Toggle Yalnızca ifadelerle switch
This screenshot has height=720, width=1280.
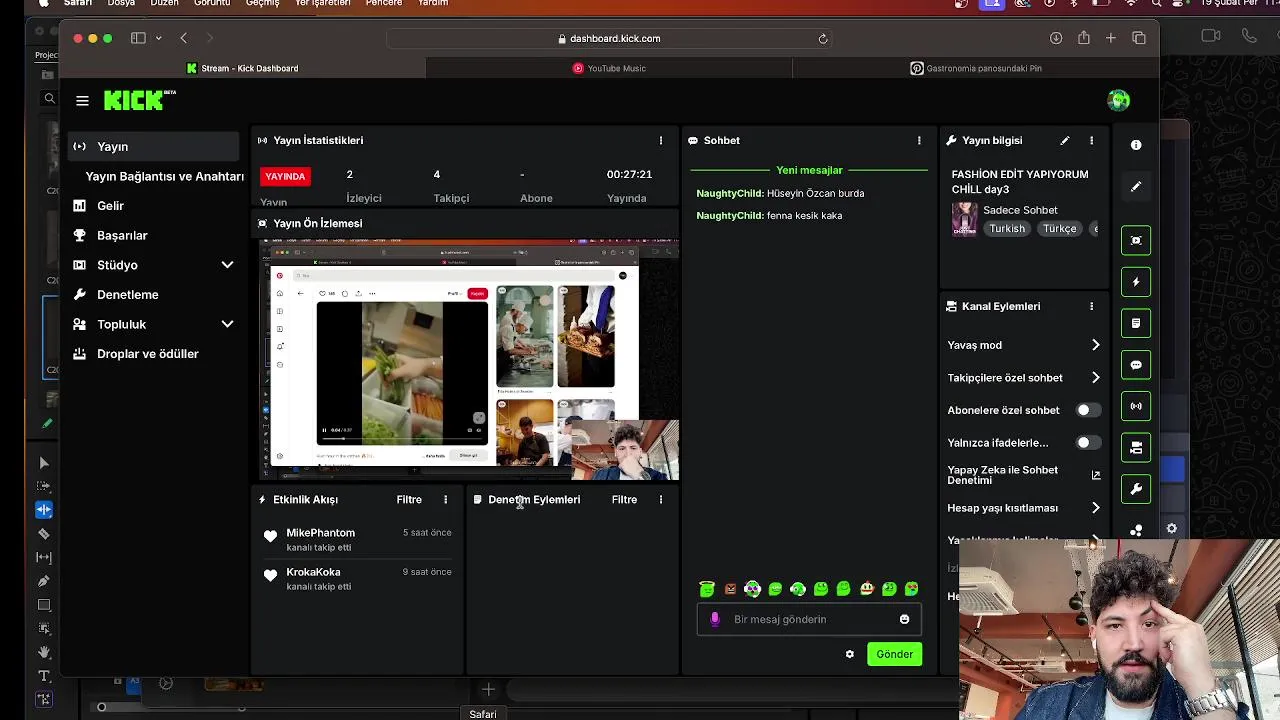(x=1087, y=442)
